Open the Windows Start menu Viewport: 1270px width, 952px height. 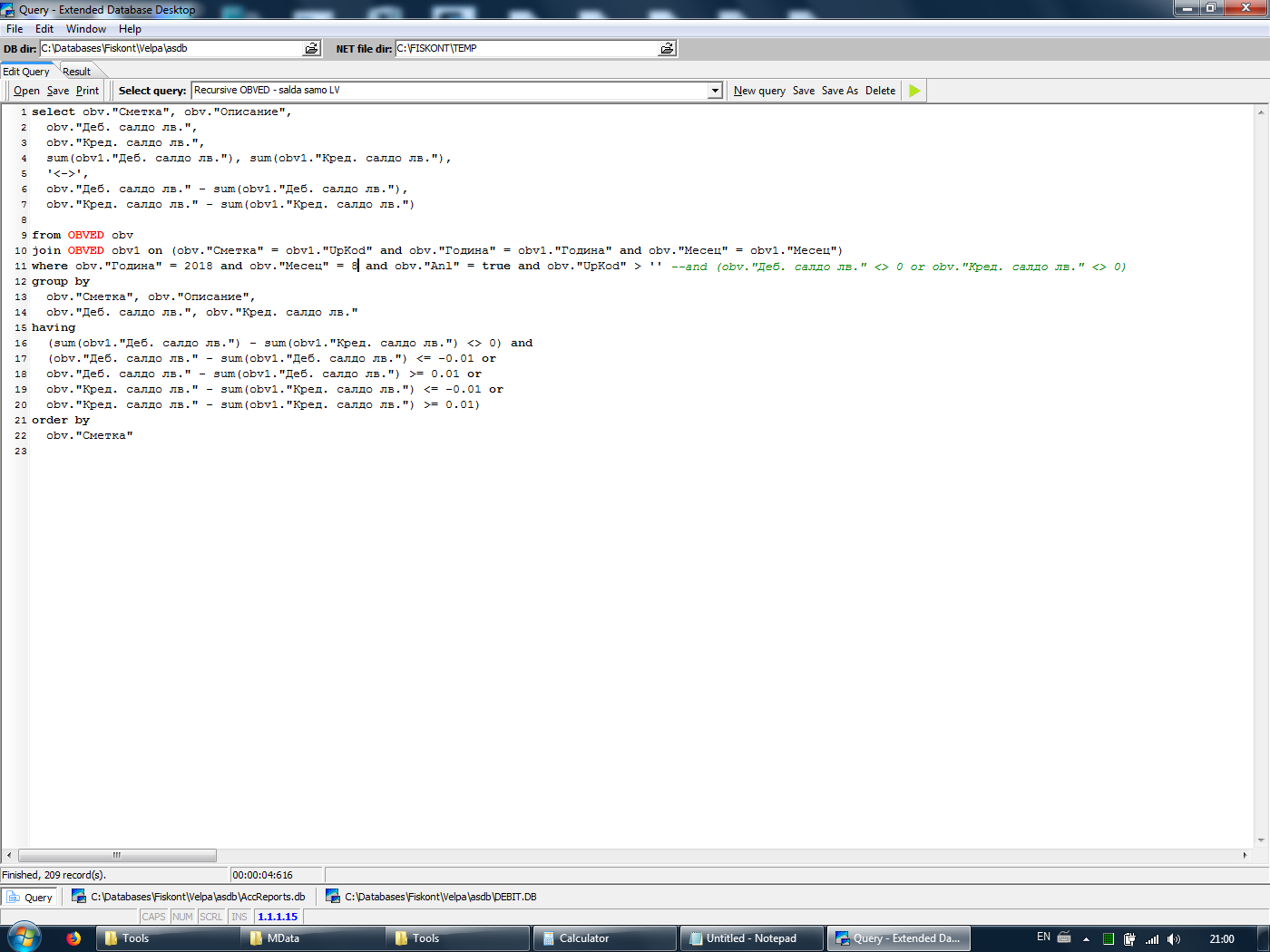[24, 937]
